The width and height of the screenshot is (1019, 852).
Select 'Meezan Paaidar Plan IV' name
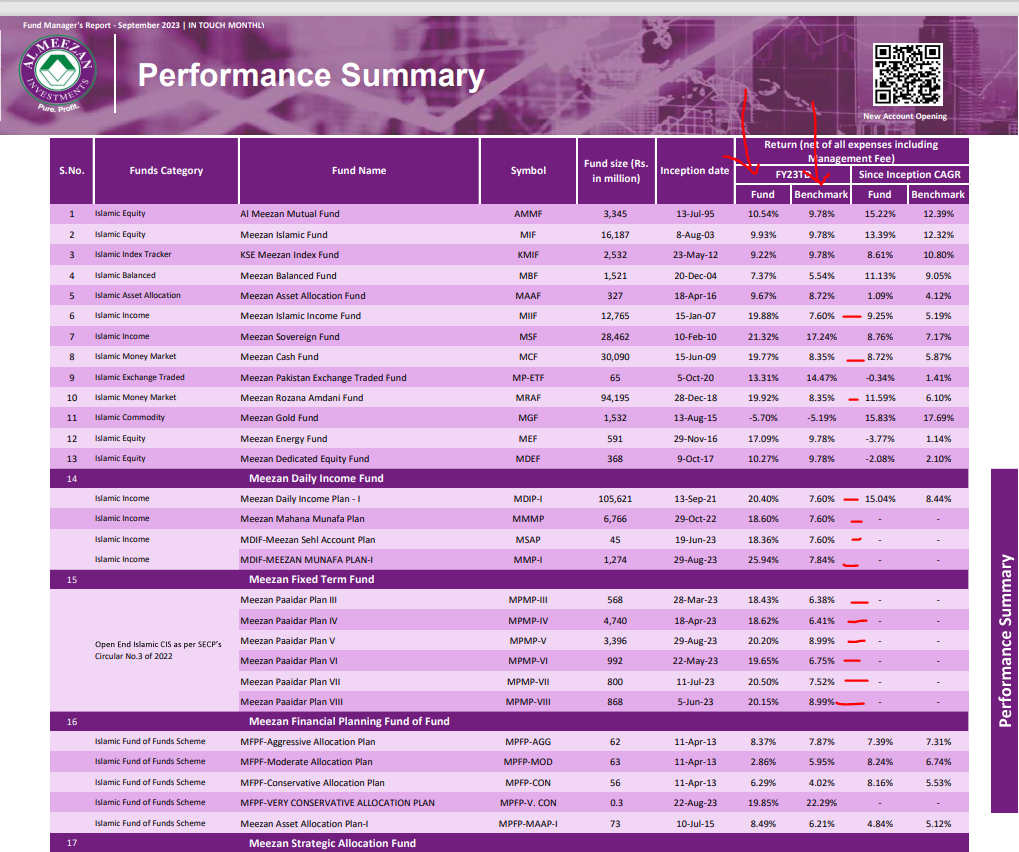(289, 621)
